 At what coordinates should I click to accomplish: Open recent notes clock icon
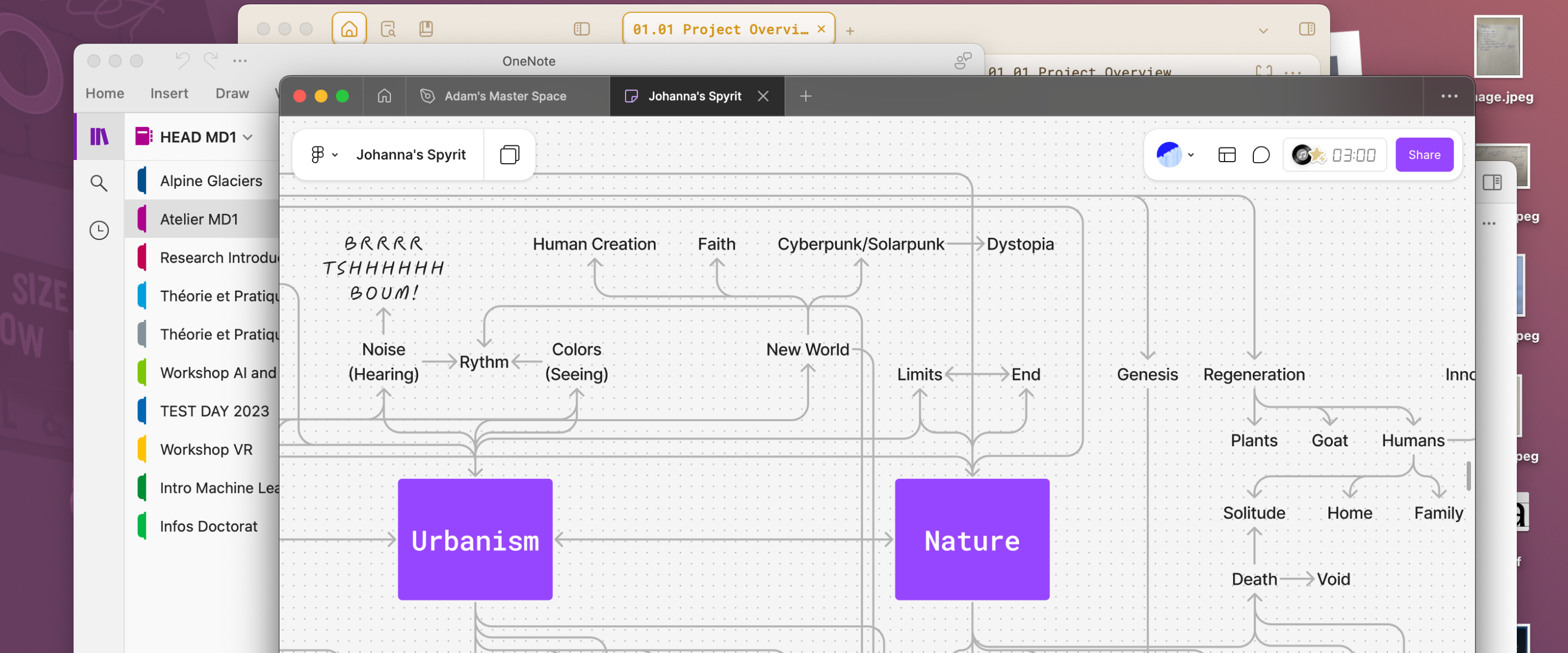click(x=99, y=230)
